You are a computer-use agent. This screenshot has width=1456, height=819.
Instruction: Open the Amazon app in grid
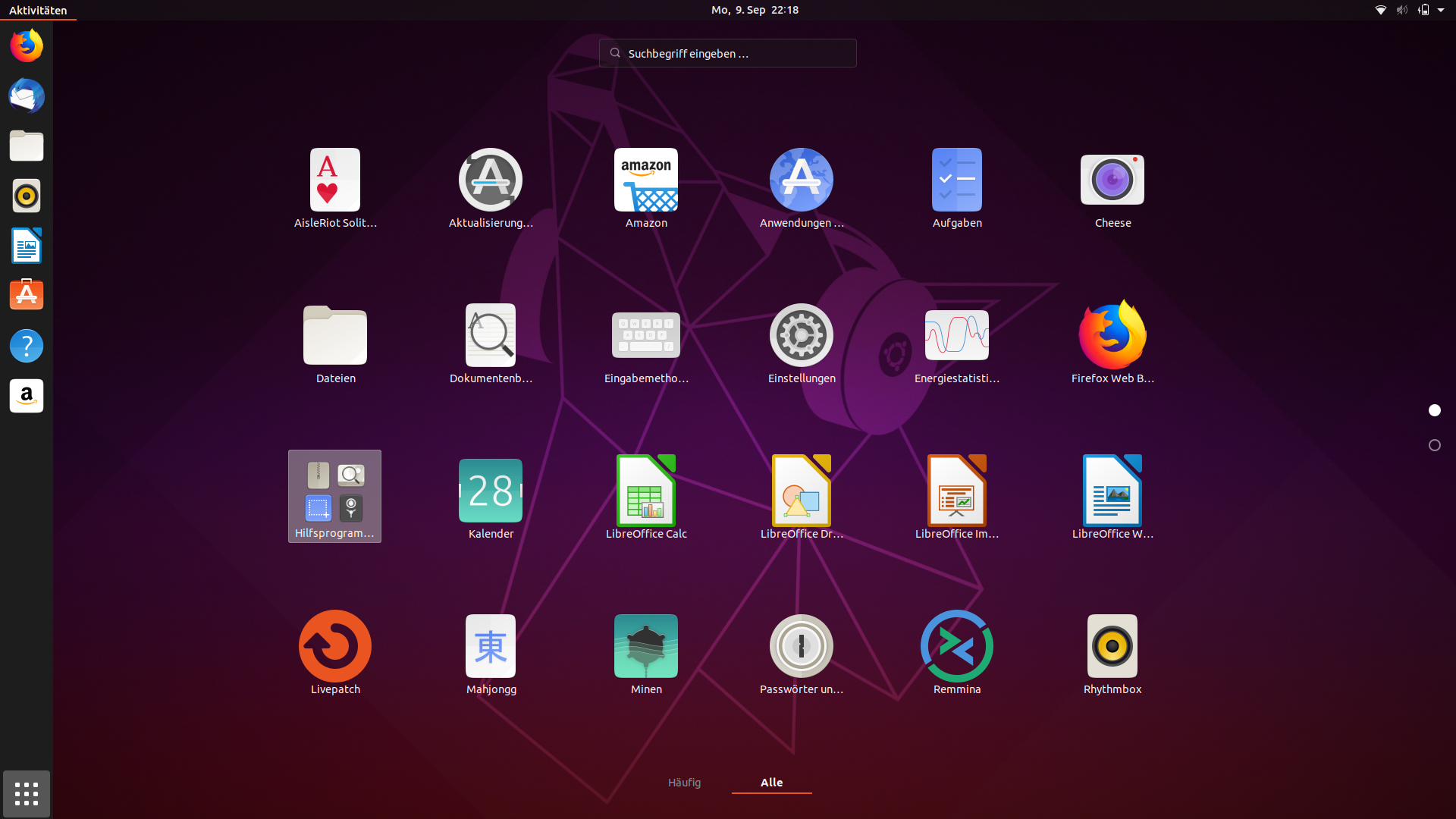tap(646, 188)
